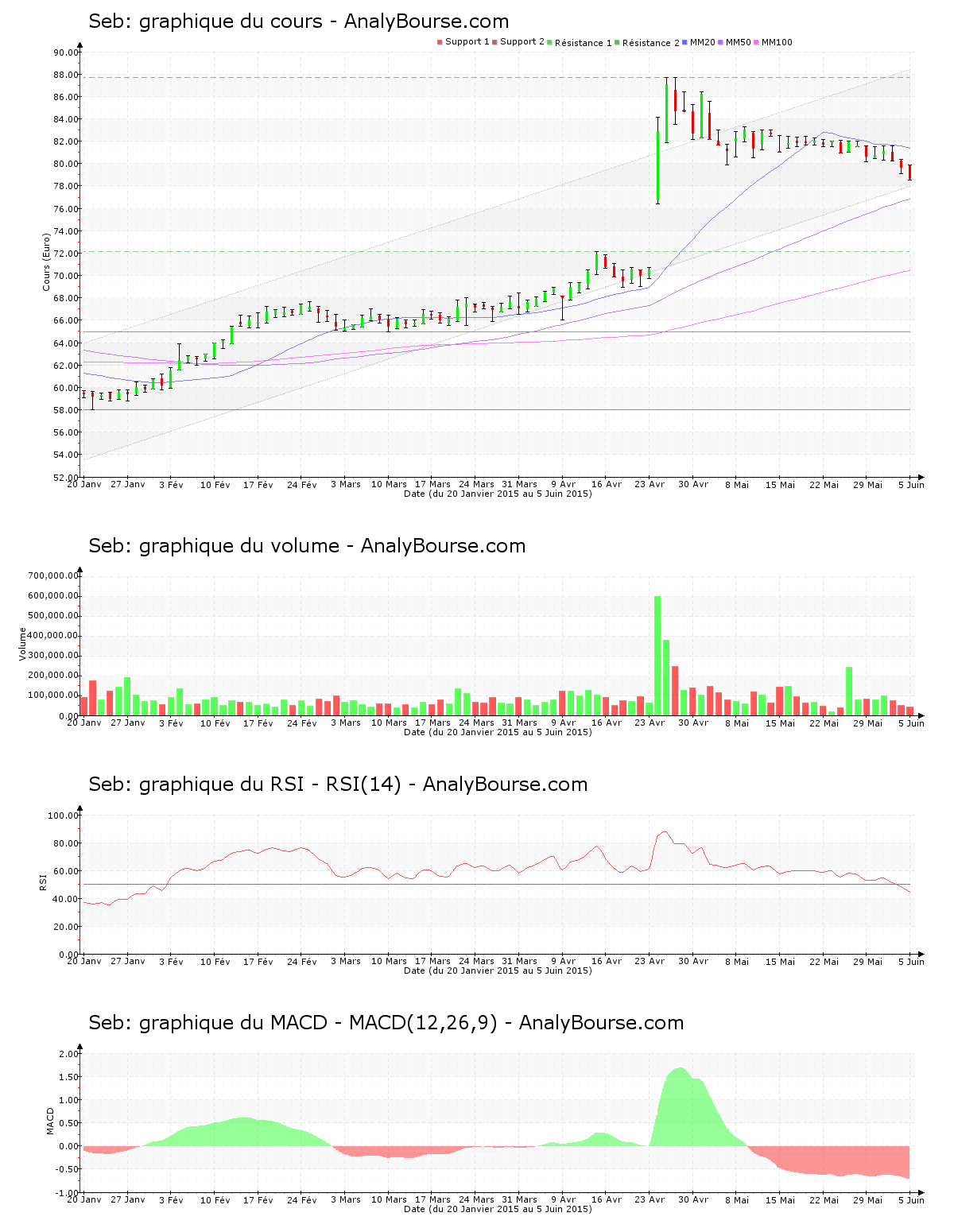Screen dimensions: 954x1232
Task: Click the MM100 legend label text
Action: pos(777,42)
